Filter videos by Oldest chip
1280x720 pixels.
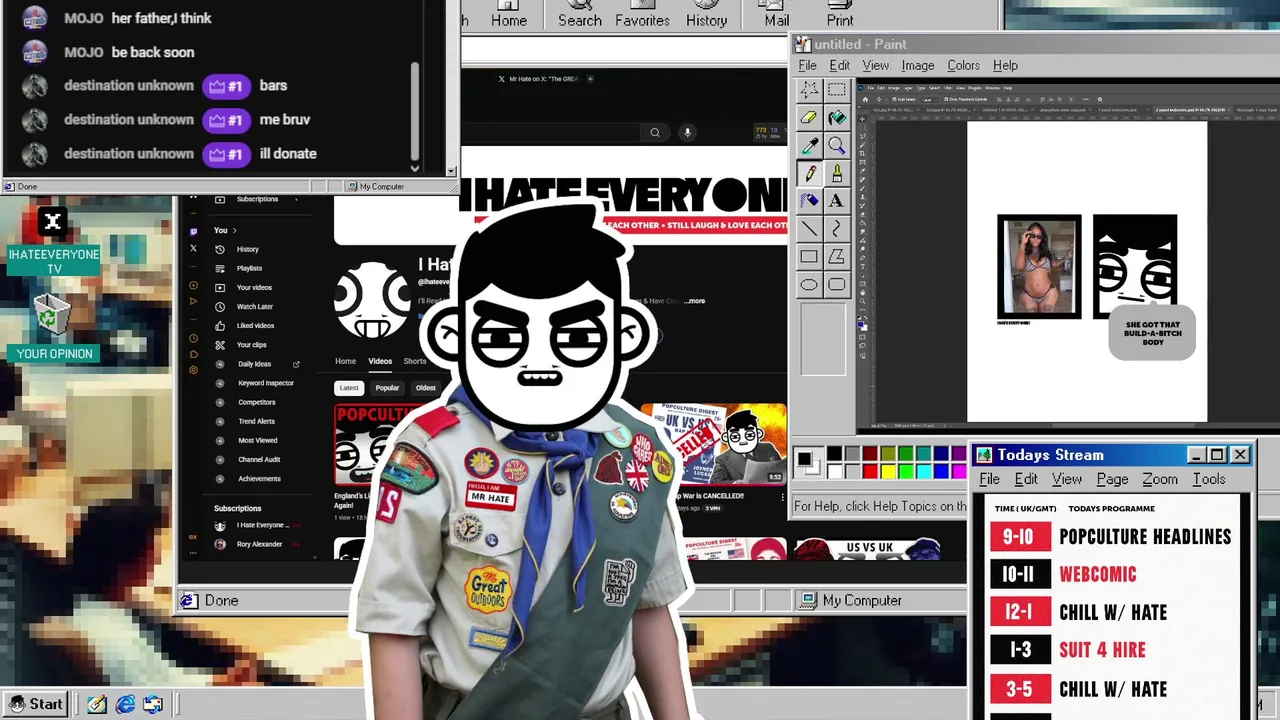pos(426,388)
